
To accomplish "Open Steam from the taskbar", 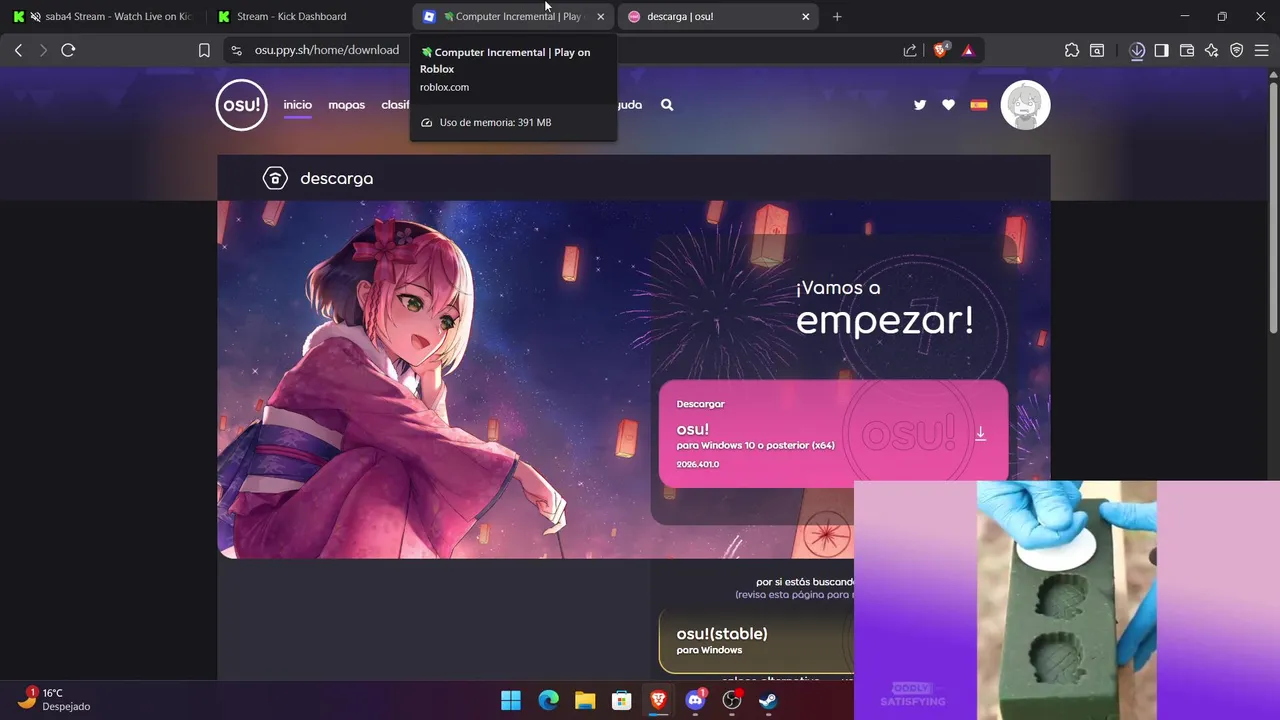I will click(x=768, y=700).
